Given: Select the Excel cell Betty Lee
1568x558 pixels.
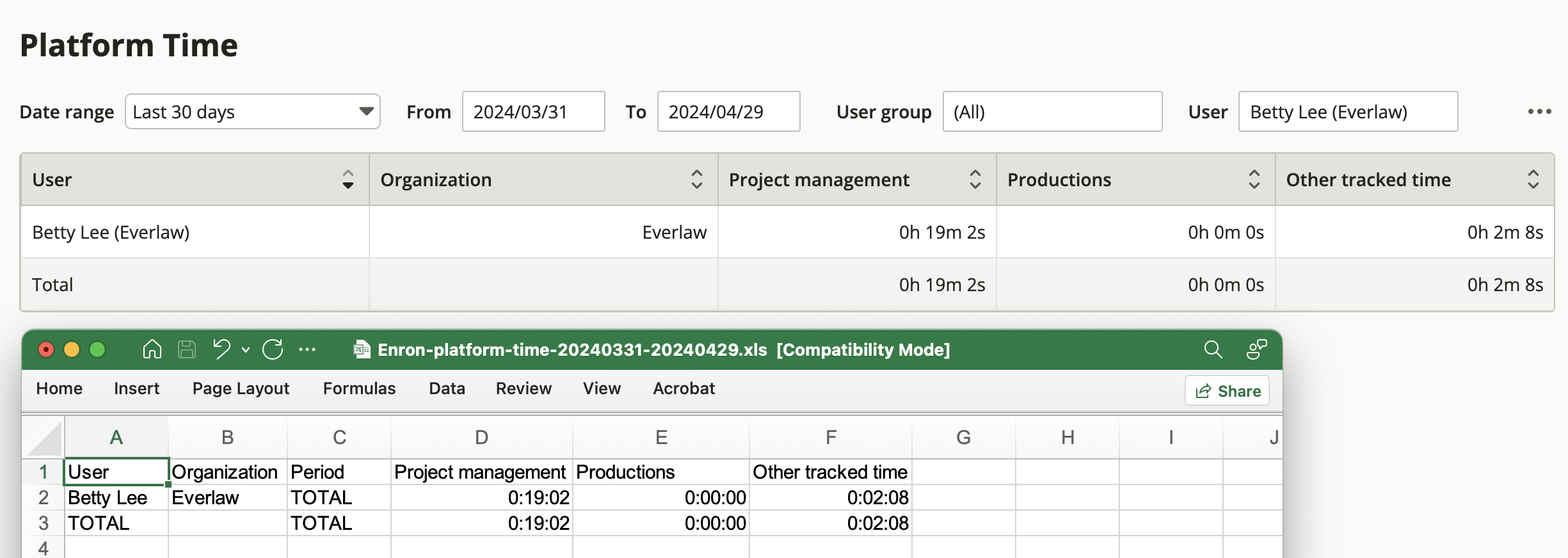Looking at the screenshot, I should click(x=116, y=497).
